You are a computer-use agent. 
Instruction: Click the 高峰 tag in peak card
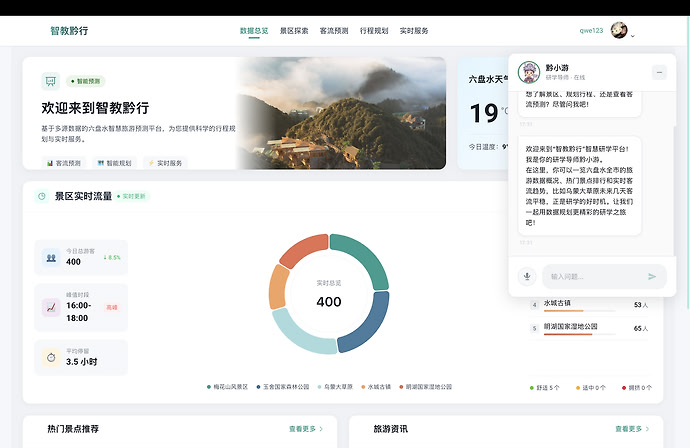coord(112,307)
